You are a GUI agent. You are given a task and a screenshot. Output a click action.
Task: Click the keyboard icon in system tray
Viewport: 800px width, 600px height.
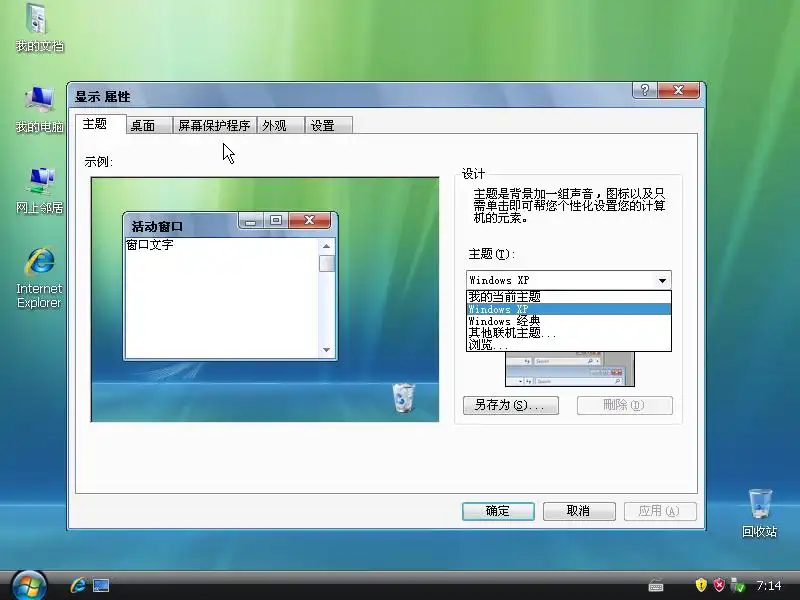[x=656, y=586]
